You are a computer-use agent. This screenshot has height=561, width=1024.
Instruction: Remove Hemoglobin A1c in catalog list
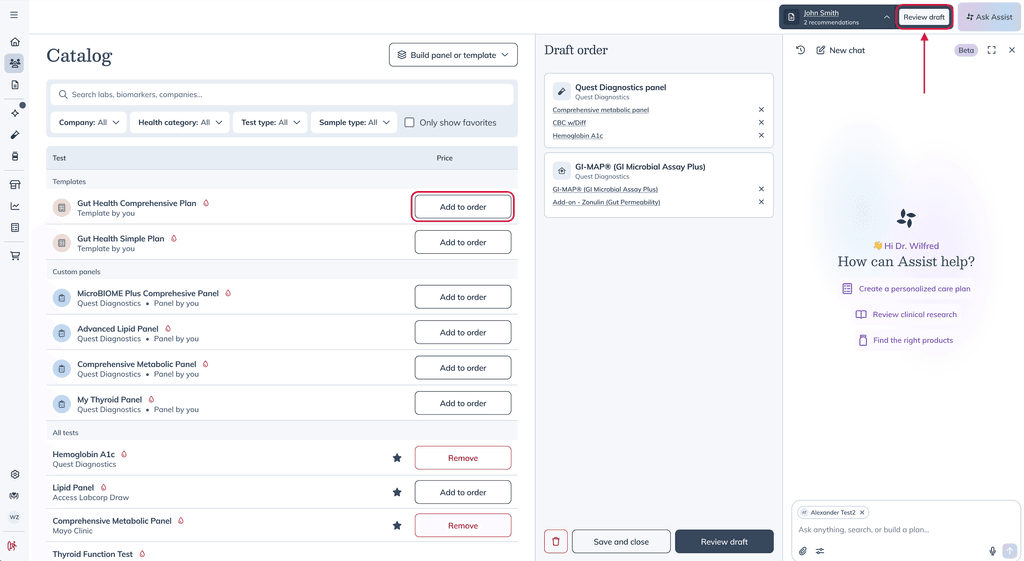coord(463,458)
